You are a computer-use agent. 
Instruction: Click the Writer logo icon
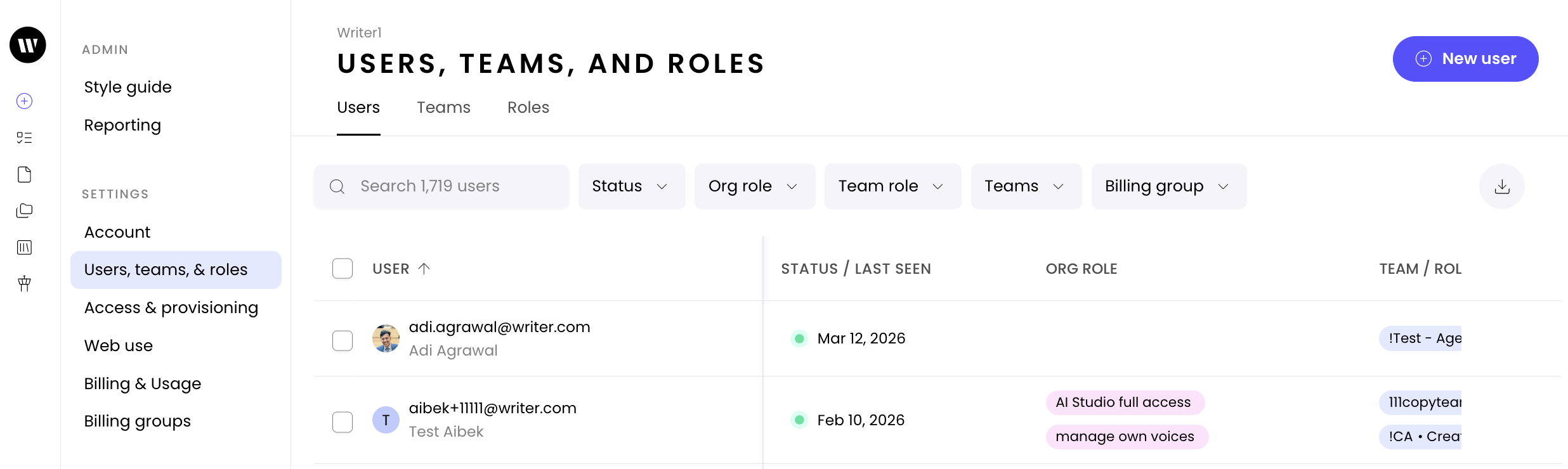[x=28, y=45]
